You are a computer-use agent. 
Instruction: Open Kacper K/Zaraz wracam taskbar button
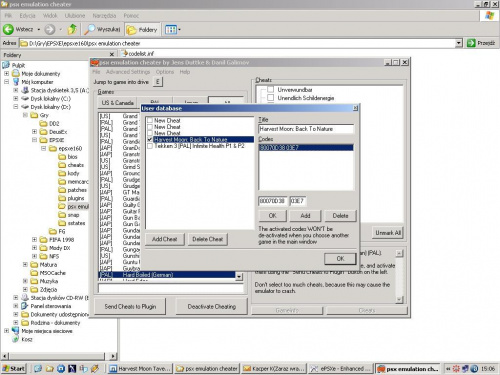tap(274, 369)
